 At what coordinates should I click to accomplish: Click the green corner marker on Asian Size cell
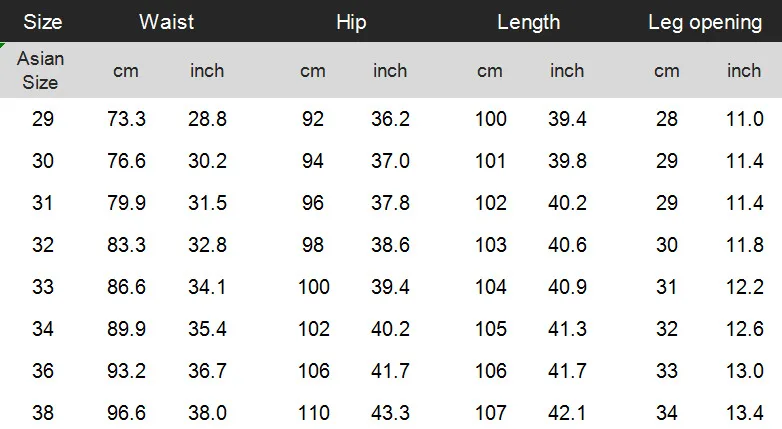click(x=2, y=45)
